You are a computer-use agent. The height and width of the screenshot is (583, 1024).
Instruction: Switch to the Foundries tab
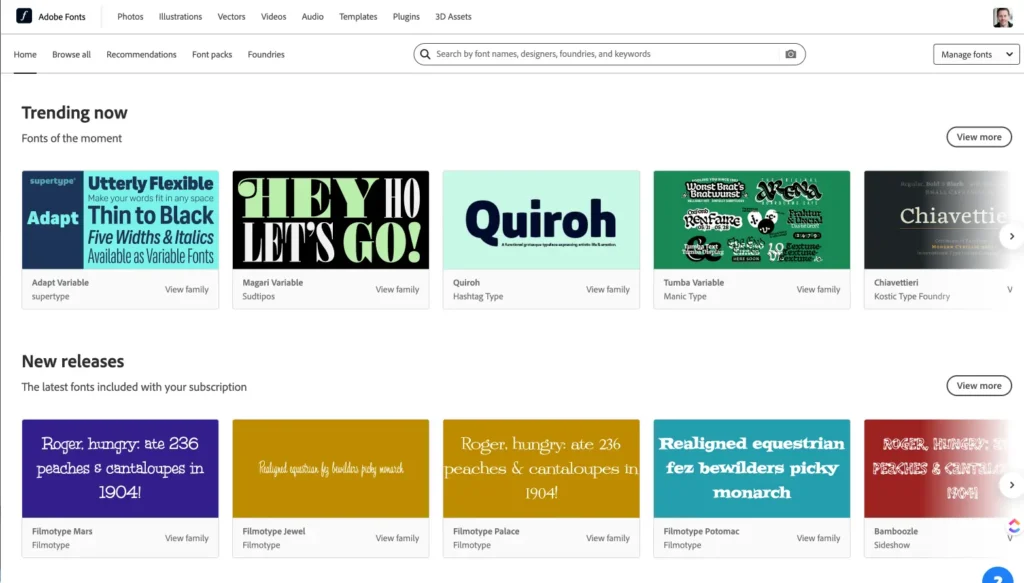click(266, 54)
